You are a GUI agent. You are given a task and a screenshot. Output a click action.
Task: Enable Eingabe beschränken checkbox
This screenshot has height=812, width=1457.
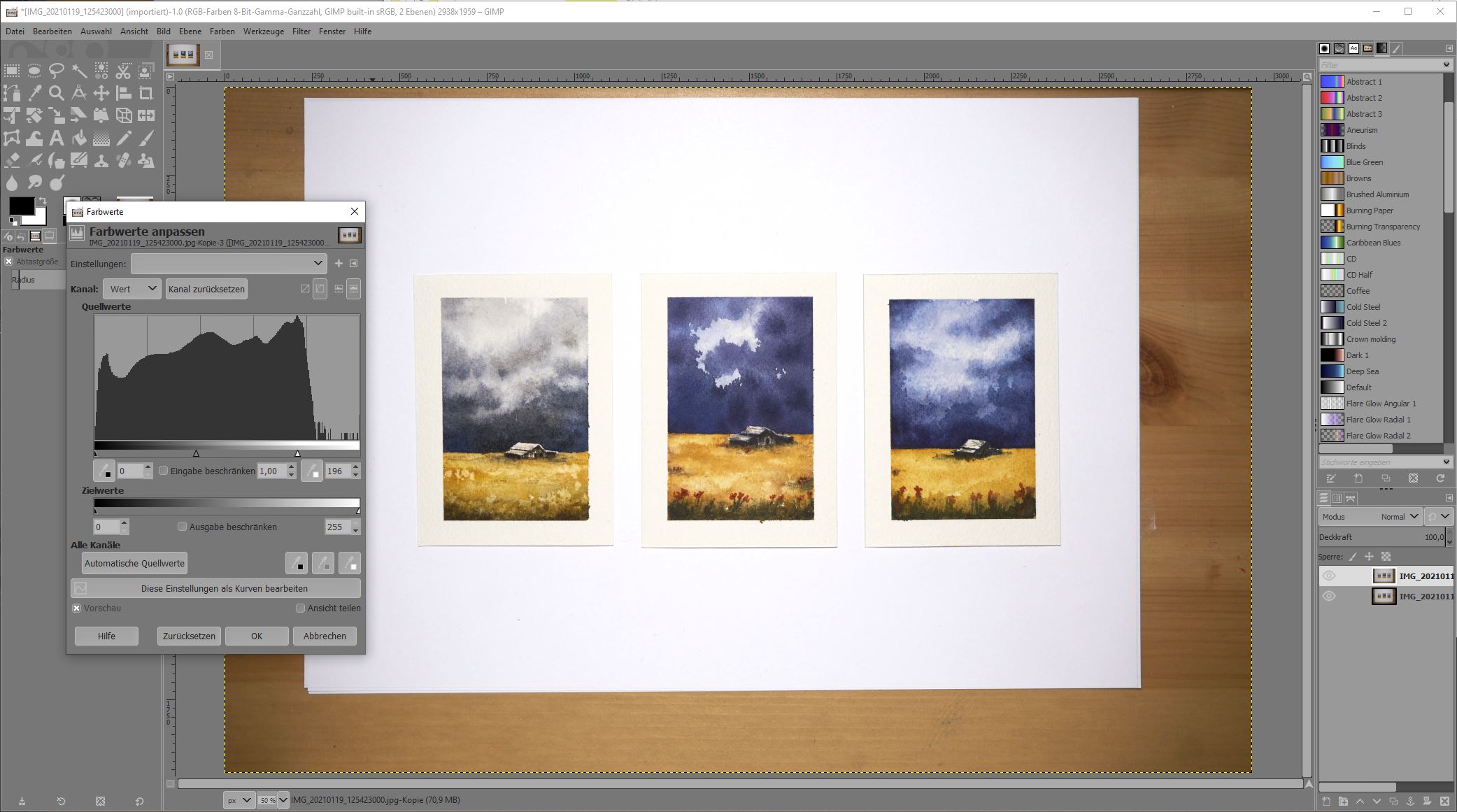coord(164,471)
